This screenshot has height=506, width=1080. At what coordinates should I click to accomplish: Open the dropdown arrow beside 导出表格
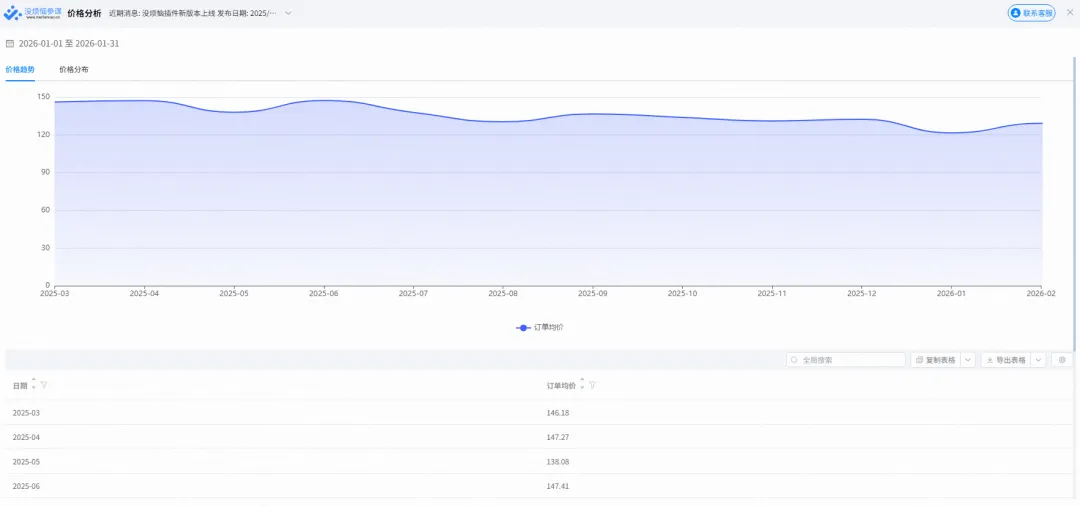(x=1038, y=360)
